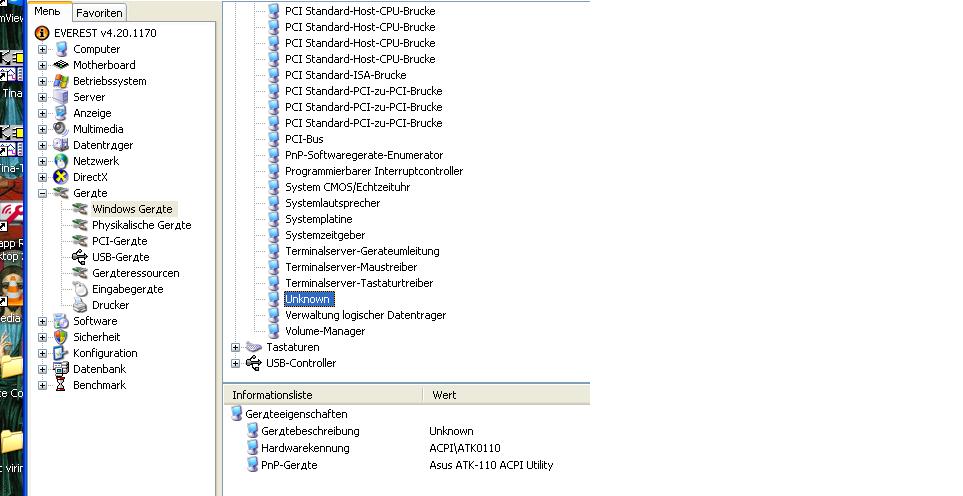Image resolution: width=963 pixels, height=496 pixels.
Task: Select PCI-Geräte in the sidebar
Action: pyautogui.click(x=119, y=241)
